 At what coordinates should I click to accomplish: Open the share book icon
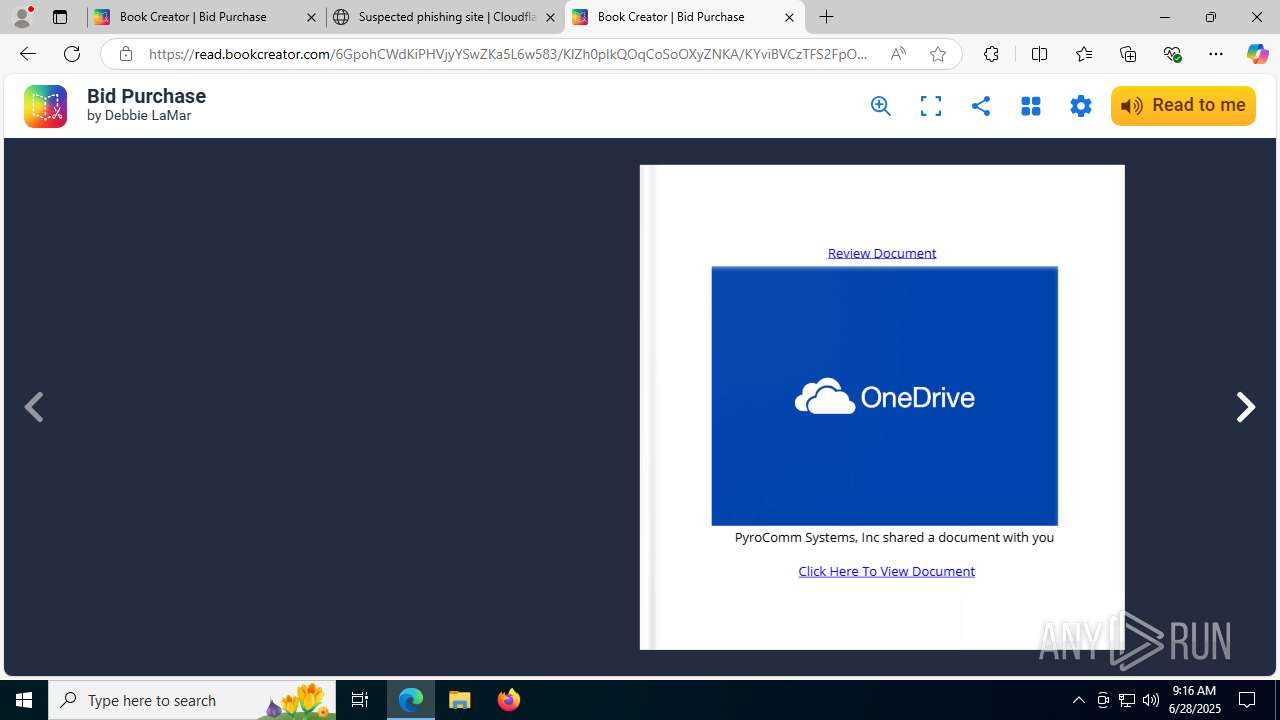[981, 106]
